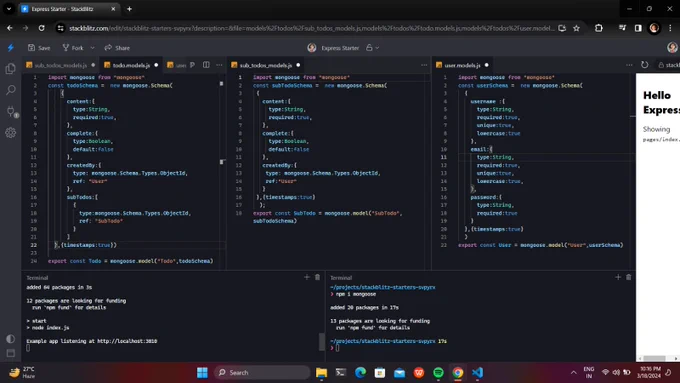The height and width of the screenshot is (383, 680).
Task: Click the Share button
Action: click(x=117, y=48)
